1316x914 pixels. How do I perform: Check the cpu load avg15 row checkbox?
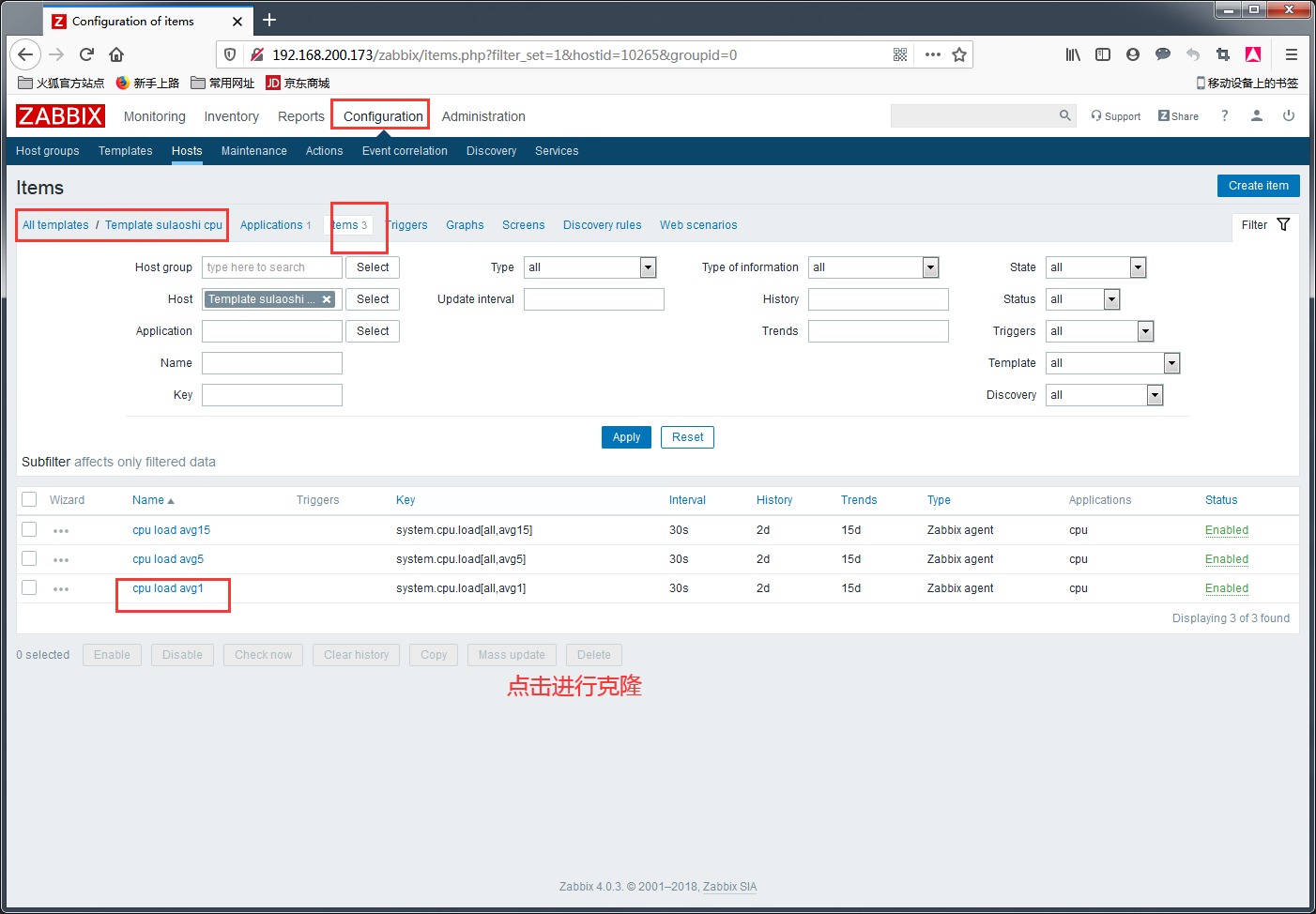(x=29, y=529)
